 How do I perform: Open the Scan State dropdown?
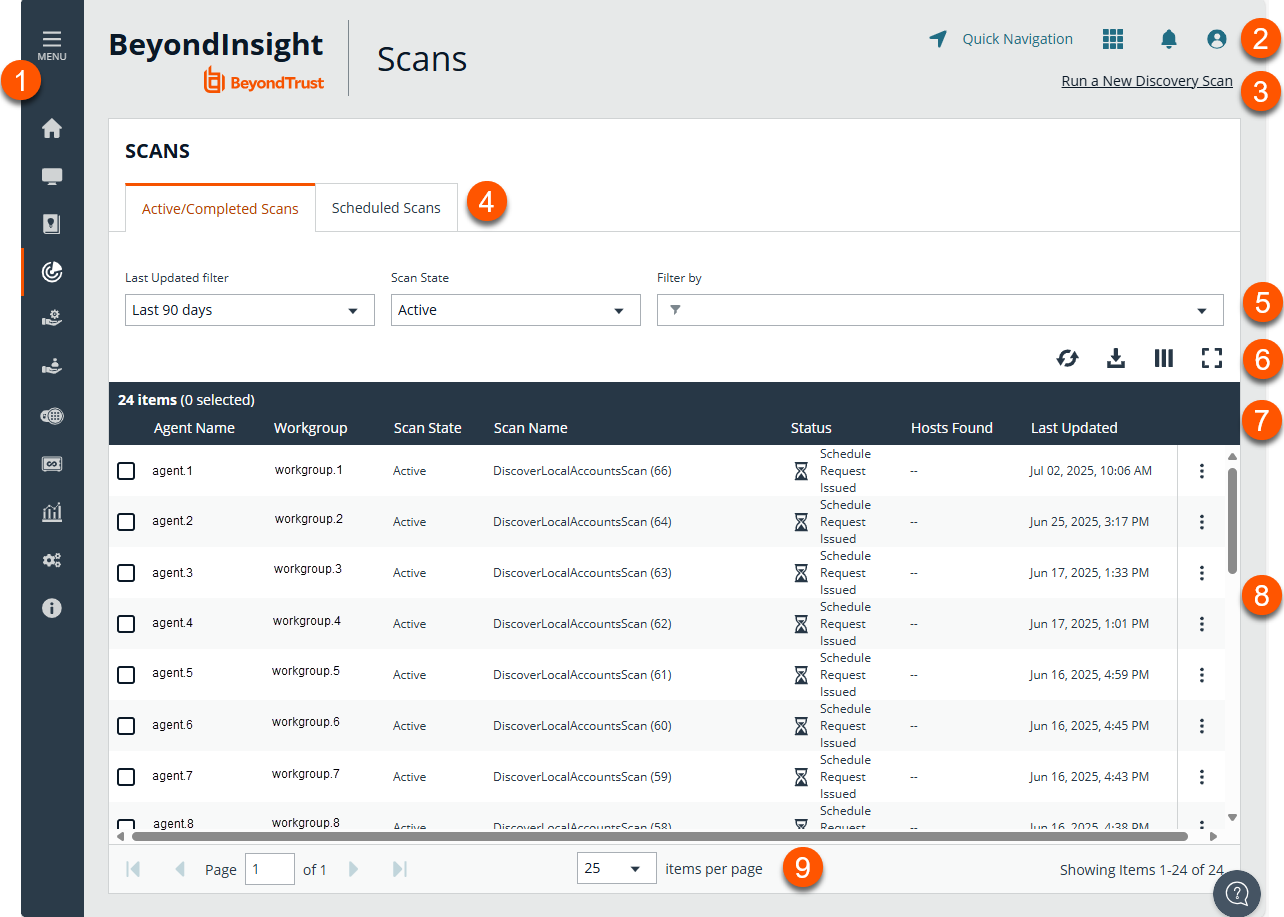coord(516,310)
